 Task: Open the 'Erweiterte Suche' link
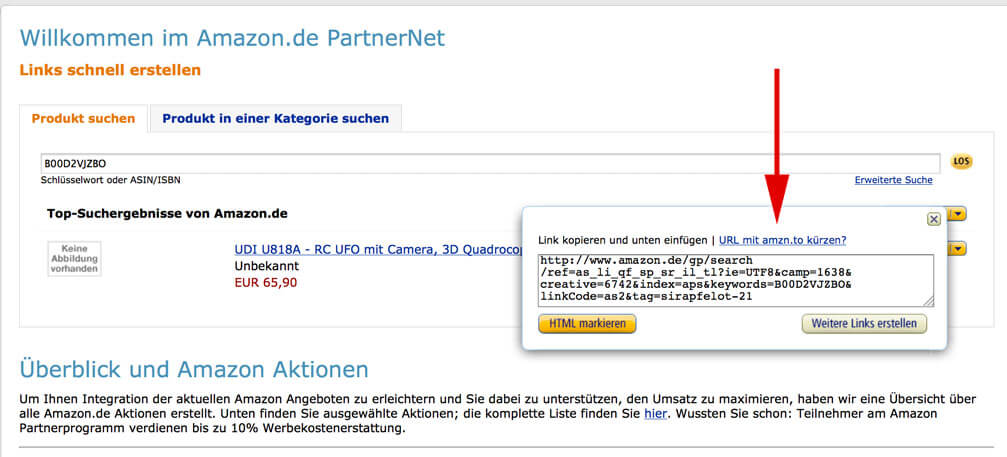(893, 180)
